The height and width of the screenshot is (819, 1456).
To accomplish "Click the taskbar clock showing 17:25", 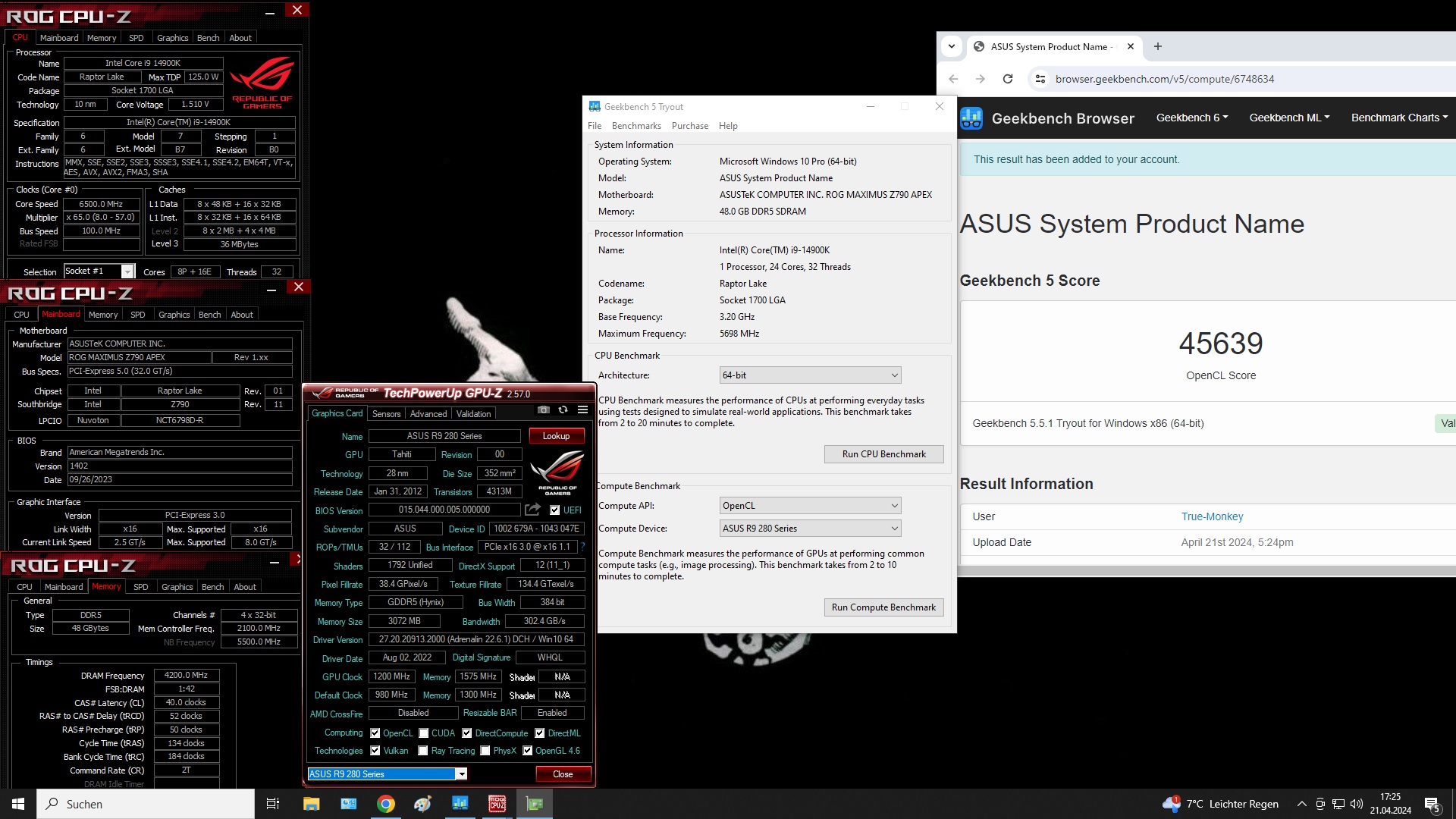I will [x=1390, y=804].
